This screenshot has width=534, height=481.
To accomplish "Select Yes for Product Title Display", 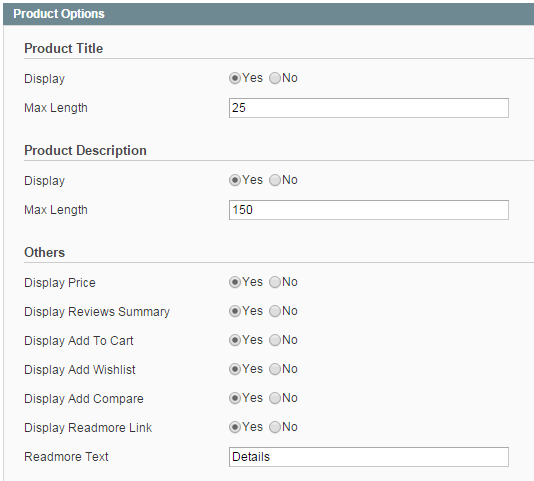I will (x=235, y=78).
